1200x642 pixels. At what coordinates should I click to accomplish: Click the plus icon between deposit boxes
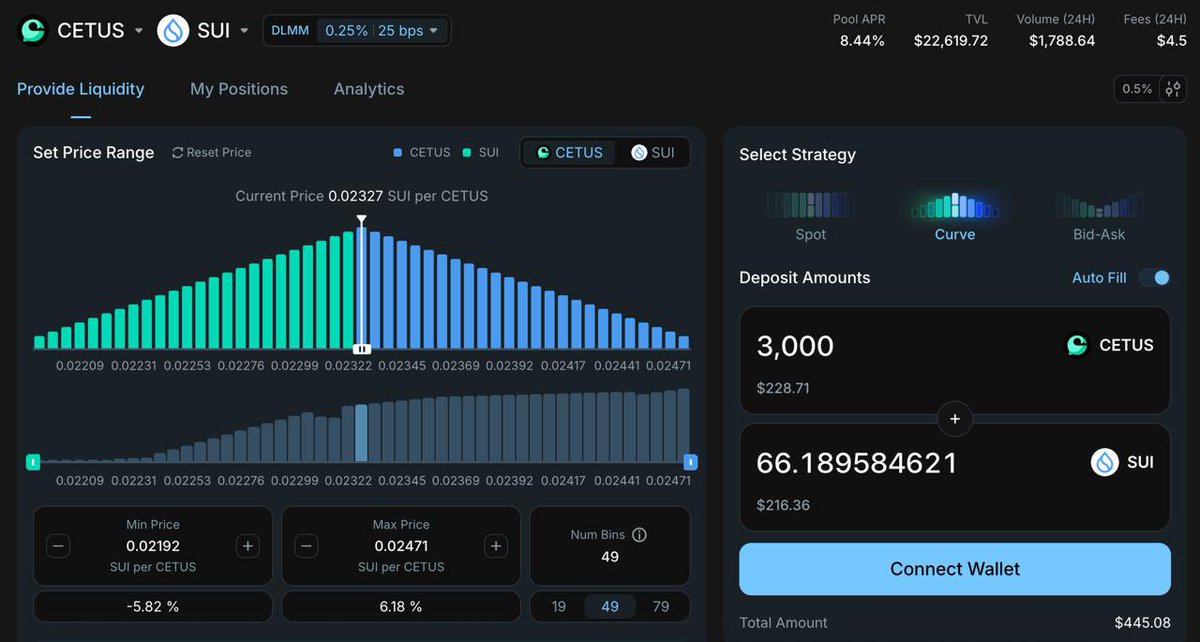pos(955,419)
